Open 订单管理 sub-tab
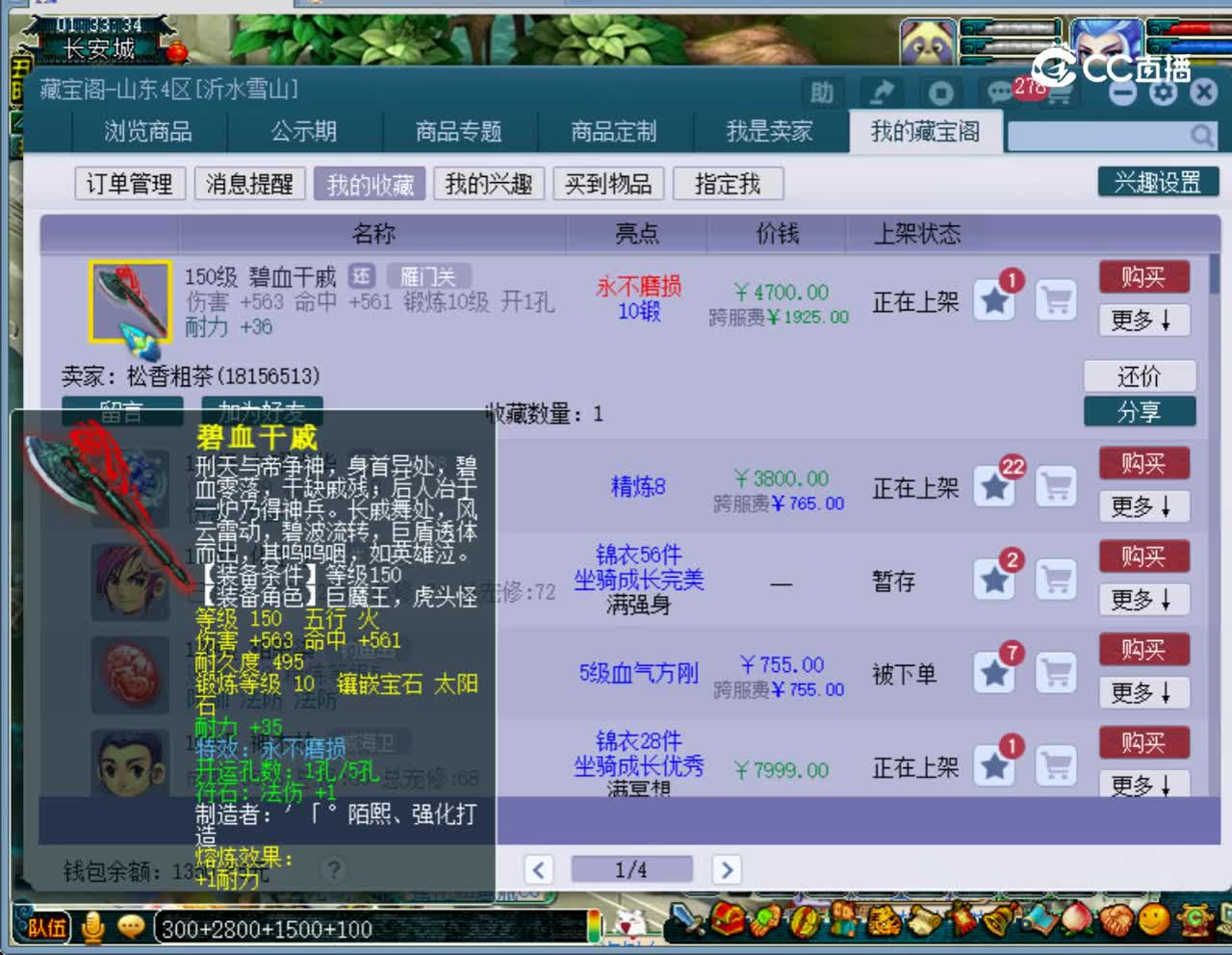Viewport: 1232px width, 955px height. pos(130,183)
